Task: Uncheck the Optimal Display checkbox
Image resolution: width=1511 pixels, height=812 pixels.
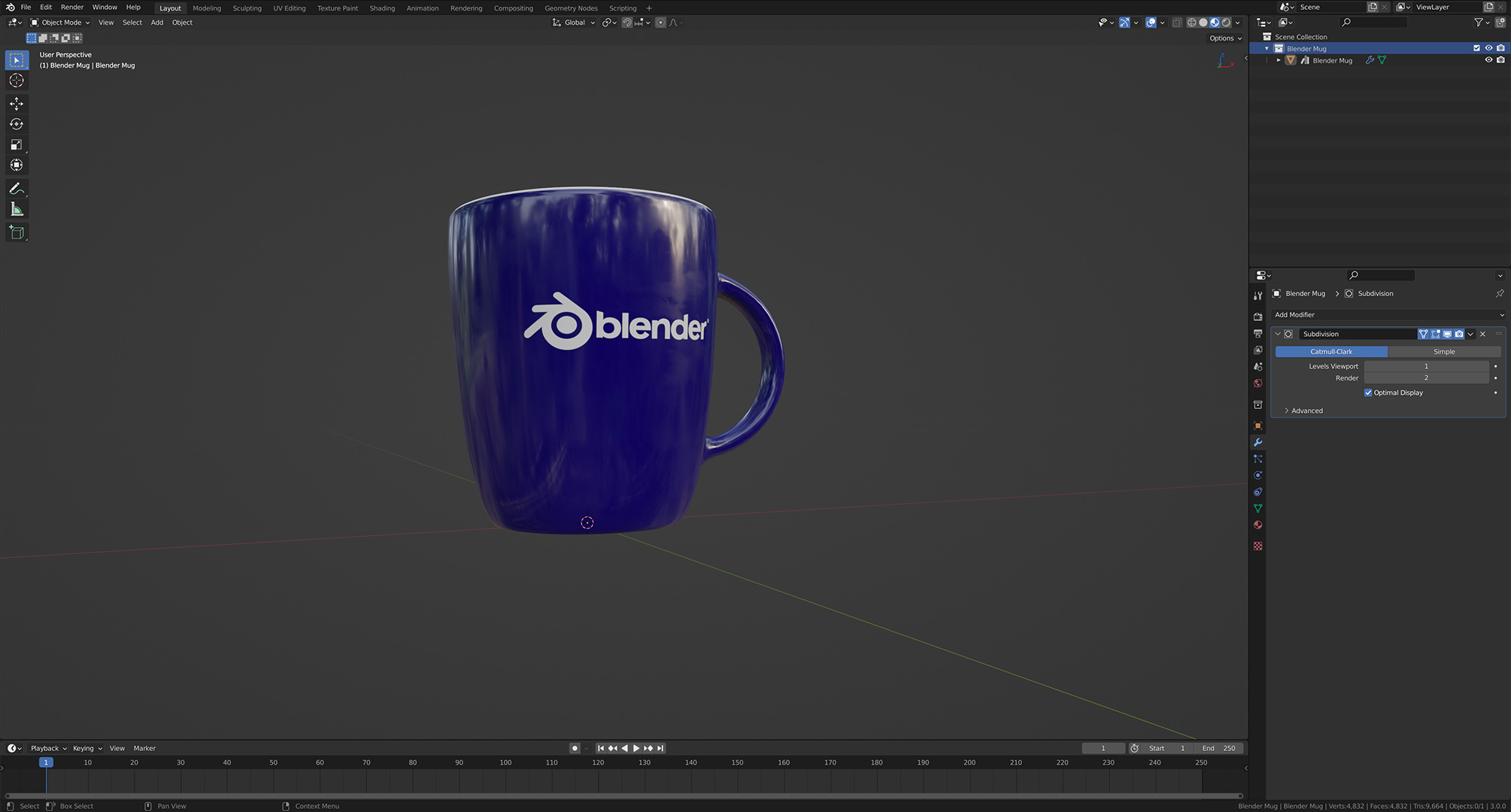Action: 1368,392
